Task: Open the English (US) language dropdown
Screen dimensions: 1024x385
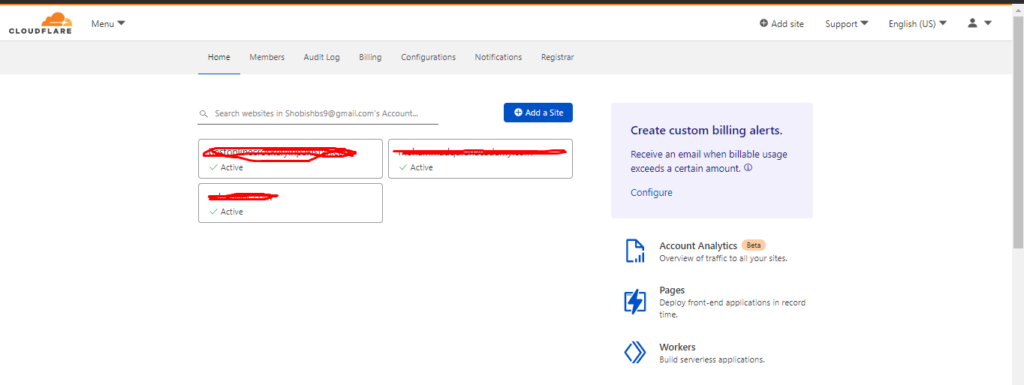Action: coord(918,23)
